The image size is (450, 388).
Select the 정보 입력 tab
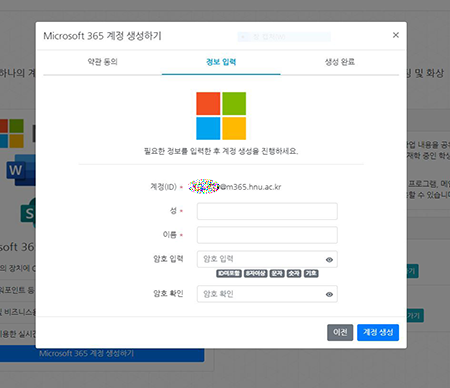(221, 62)
